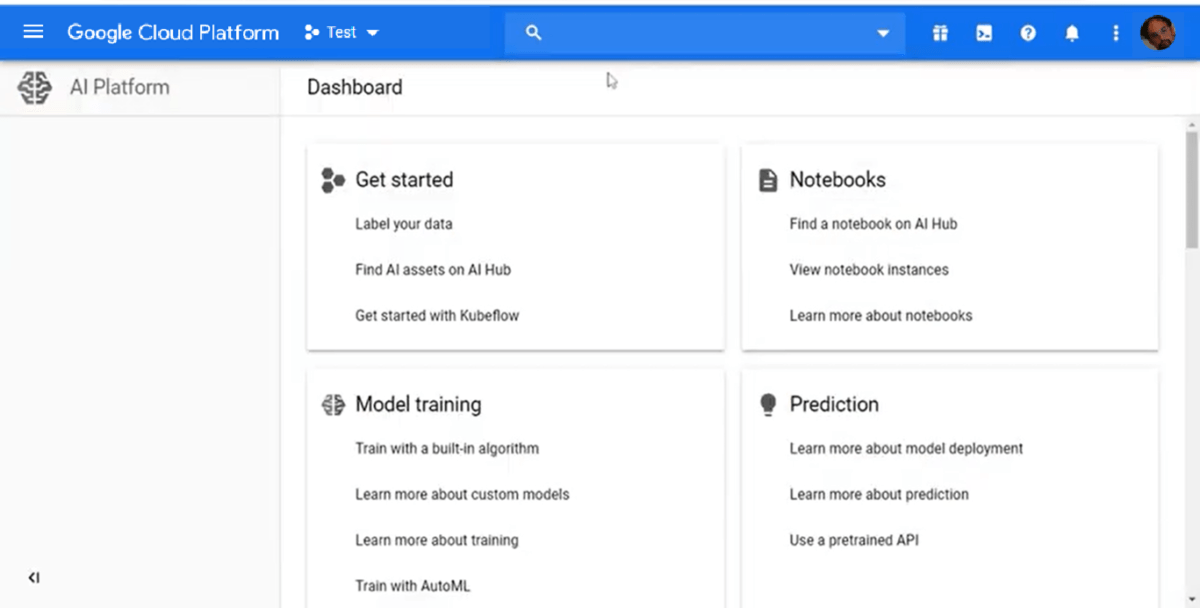Click Train with AutoML
Screen dimensions: 1200x608
411,585
